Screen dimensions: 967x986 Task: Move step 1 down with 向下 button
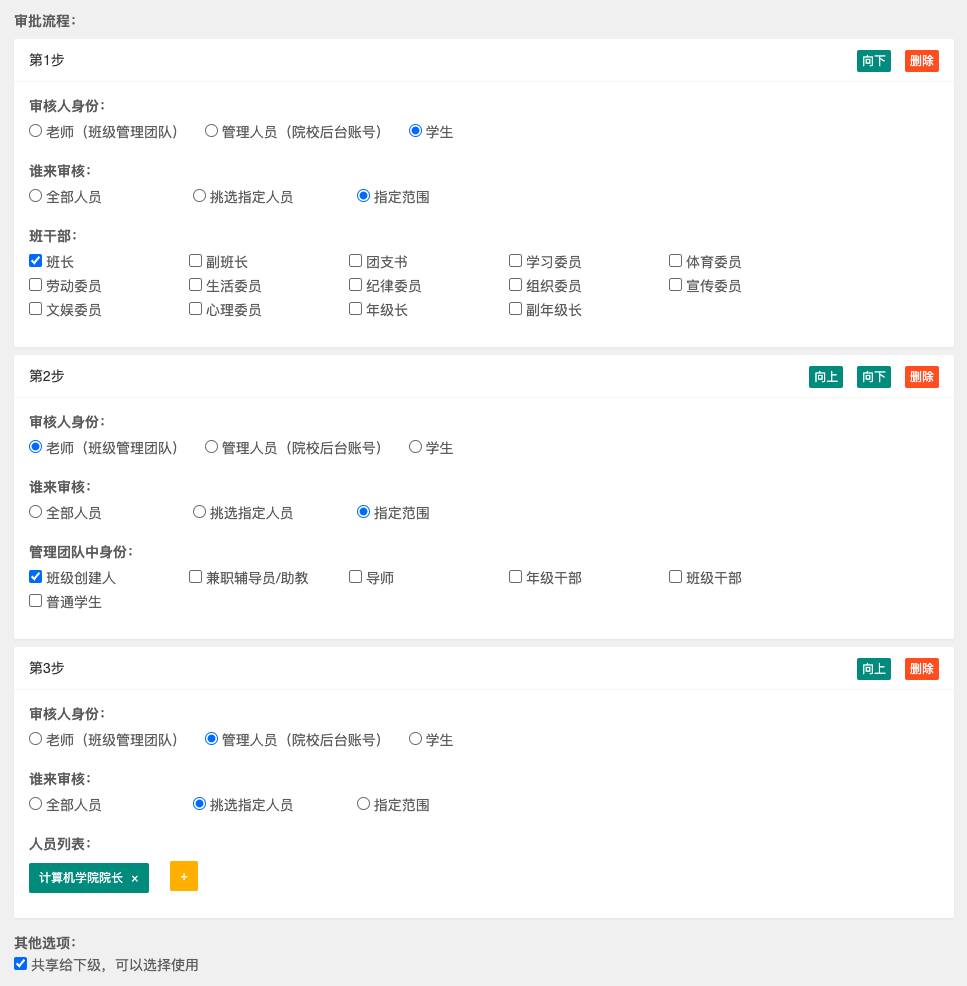click(873, 61)
